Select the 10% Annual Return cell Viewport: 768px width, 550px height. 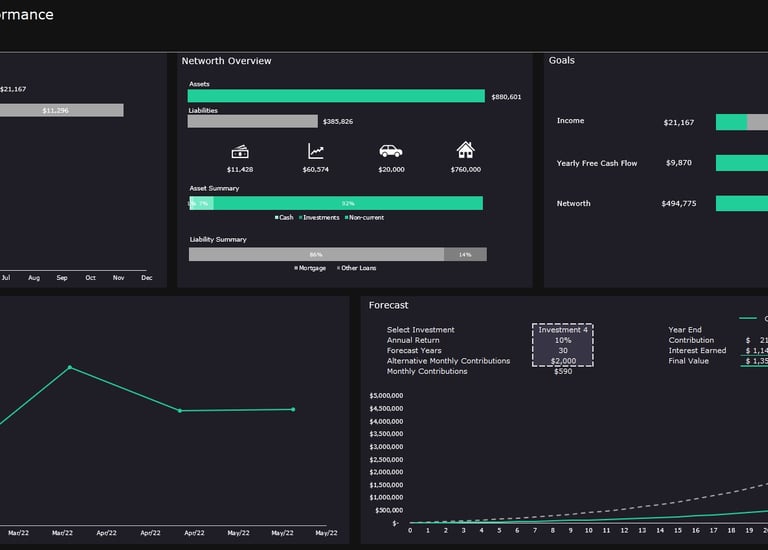[x=563, y=340]
